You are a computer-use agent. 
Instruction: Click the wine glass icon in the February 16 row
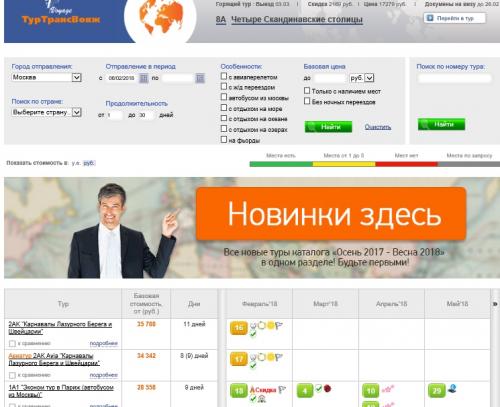[253, 325]
